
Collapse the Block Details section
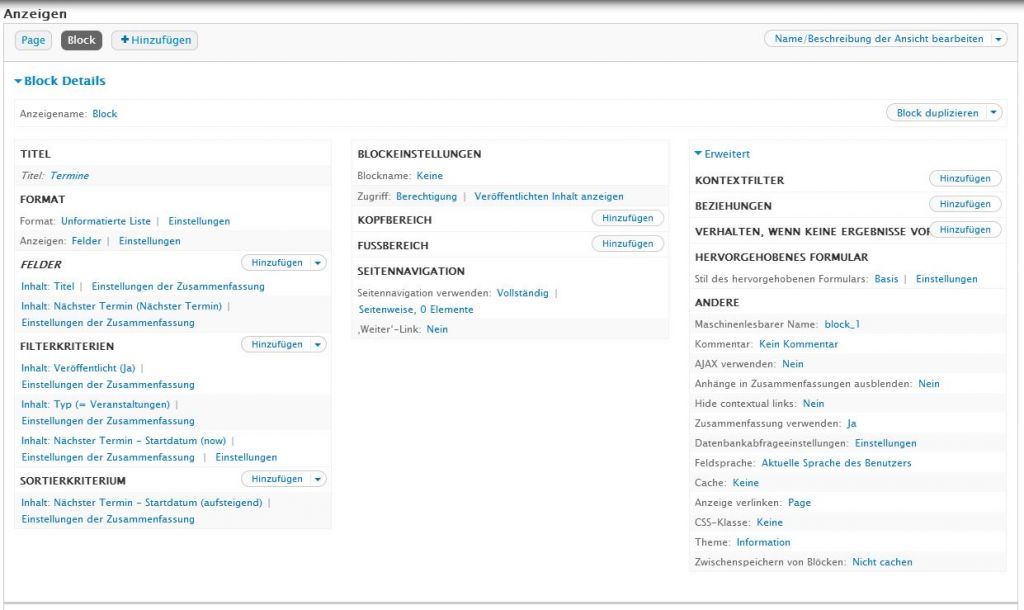[18, 81]
